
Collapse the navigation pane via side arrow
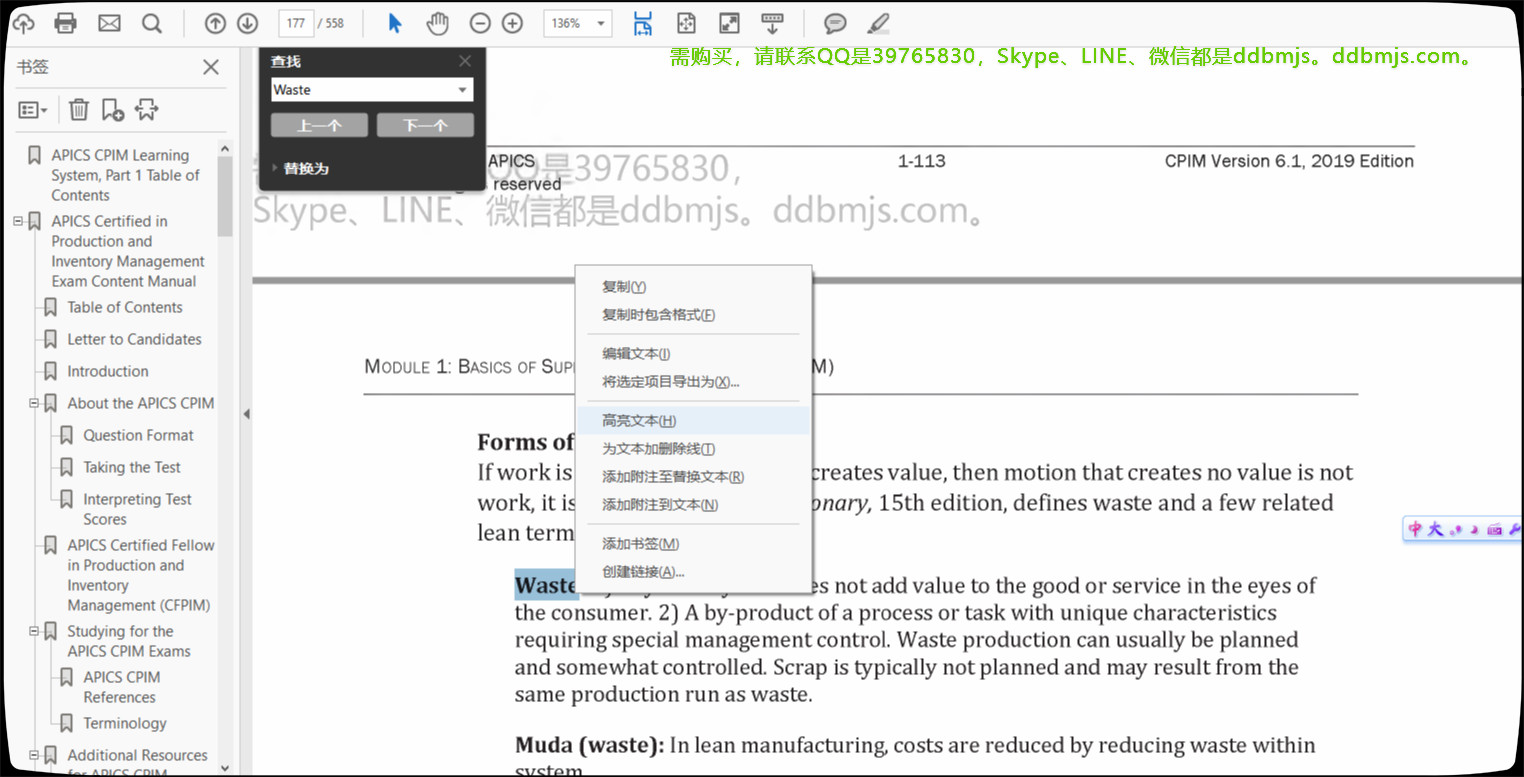tap(246, 414)
